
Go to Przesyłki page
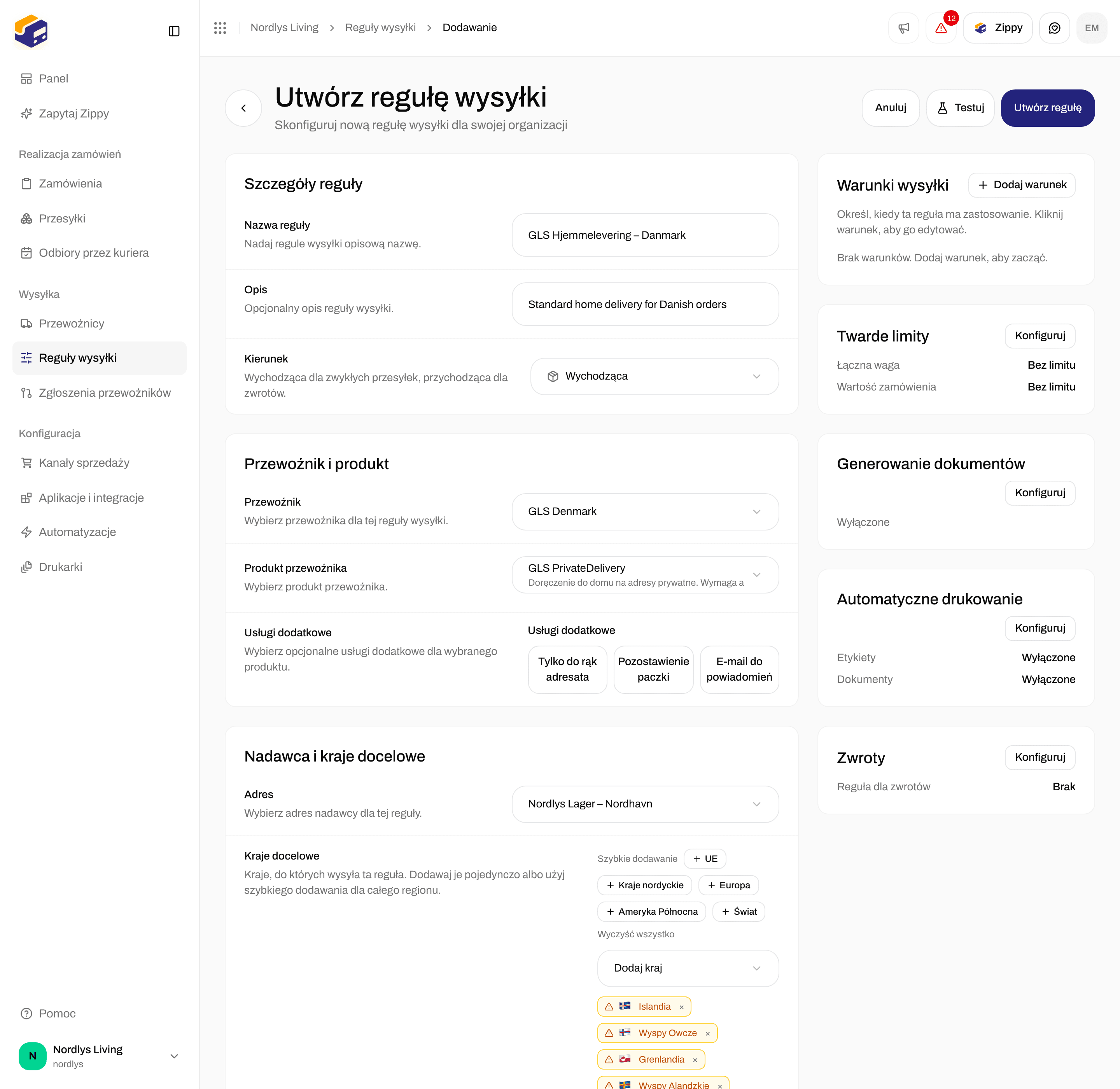coord(100,219)
